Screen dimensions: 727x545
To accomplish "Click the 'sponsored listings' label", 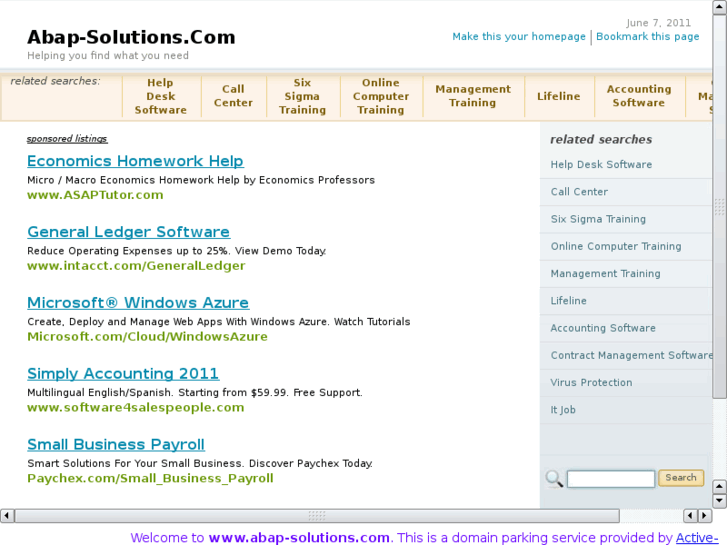I will [x=67, y=139].
